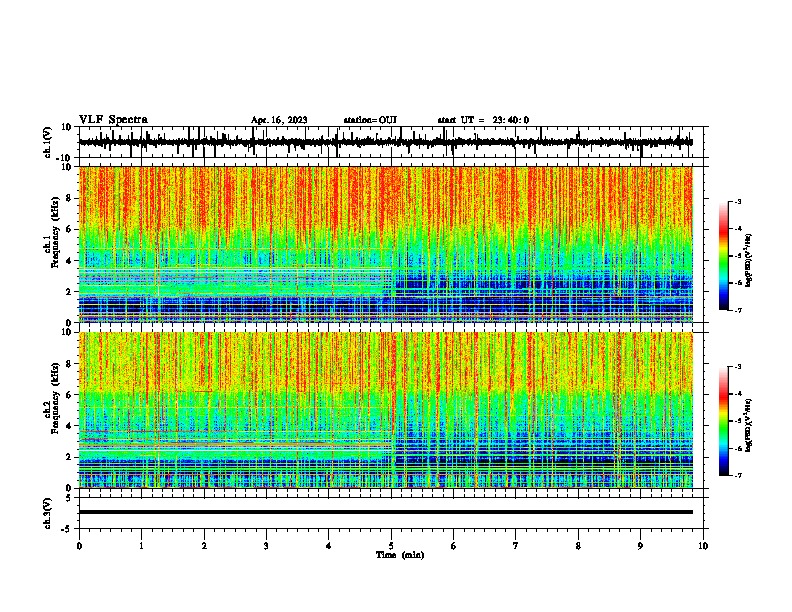Image resolution: width=792 pixels, height=612 pixels.
Task: Click the ch.2 frequency spectrogram panel
Action: click(386, 410)
